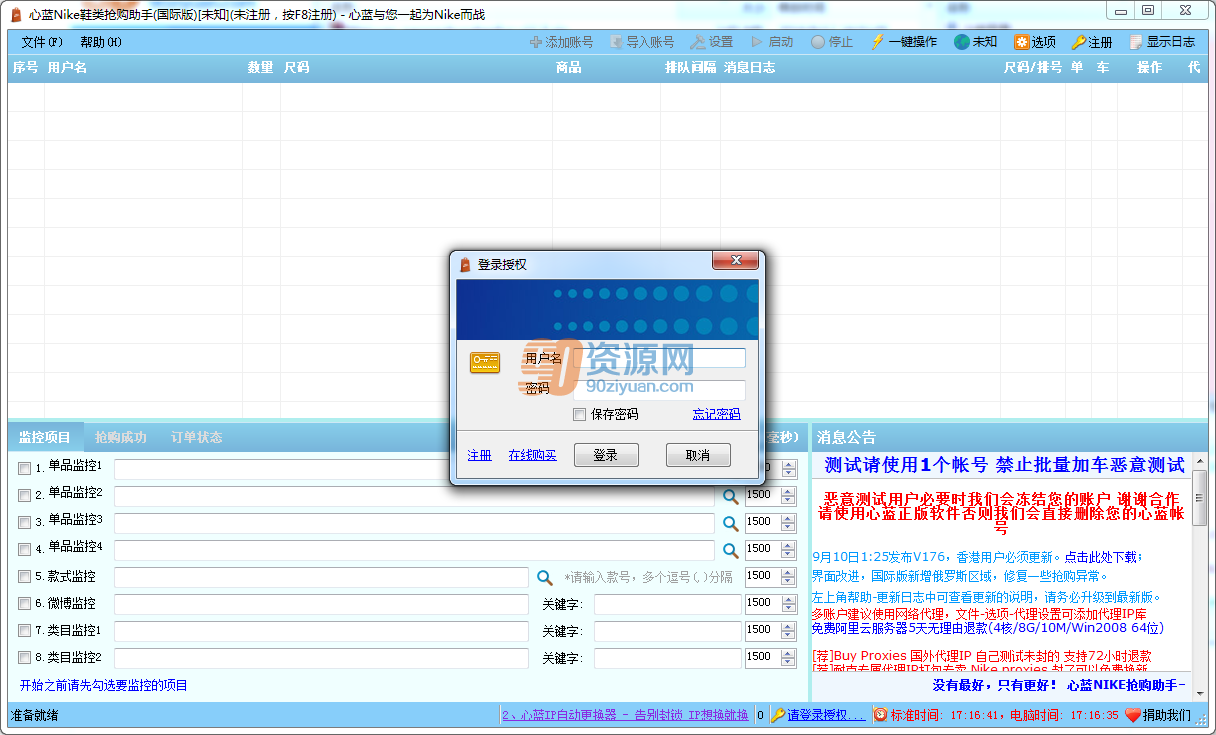Click interval stepper for 微博监控 row
The height and width of the screenshot is (735, 1216).
789,603
